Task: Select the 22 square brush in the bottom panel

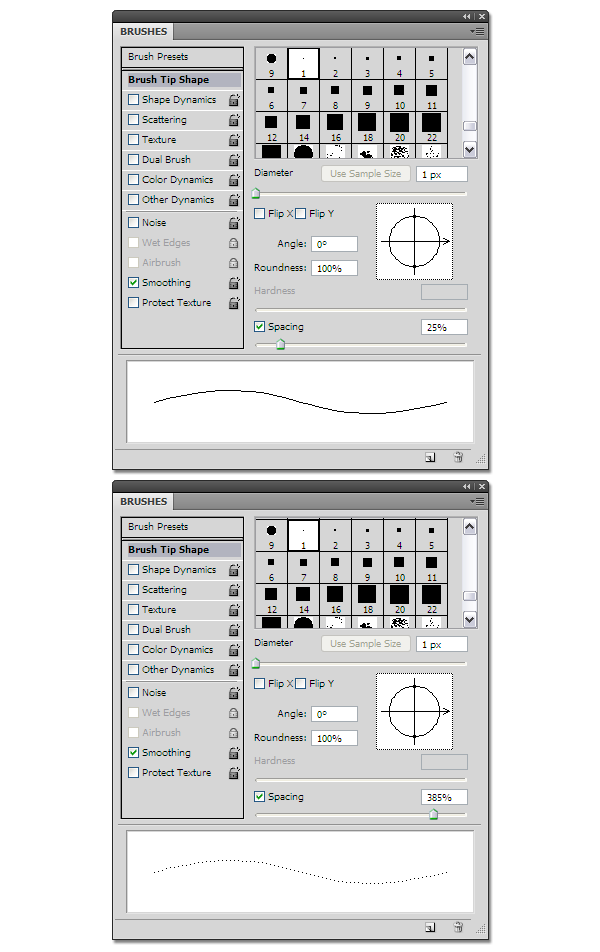Action: (431, 598)
